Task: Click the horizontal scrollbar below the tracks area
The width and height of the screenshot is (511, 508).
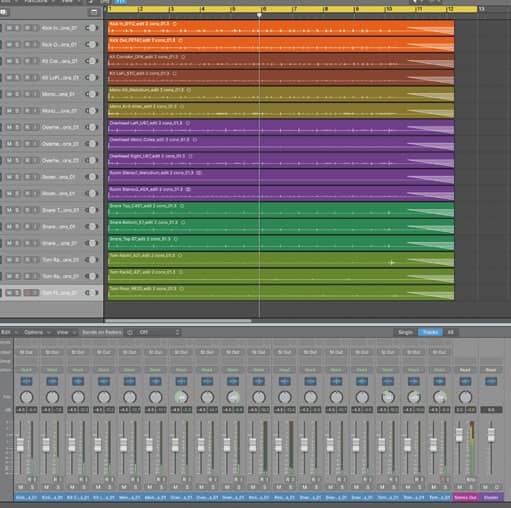Action: pos(178,321)
